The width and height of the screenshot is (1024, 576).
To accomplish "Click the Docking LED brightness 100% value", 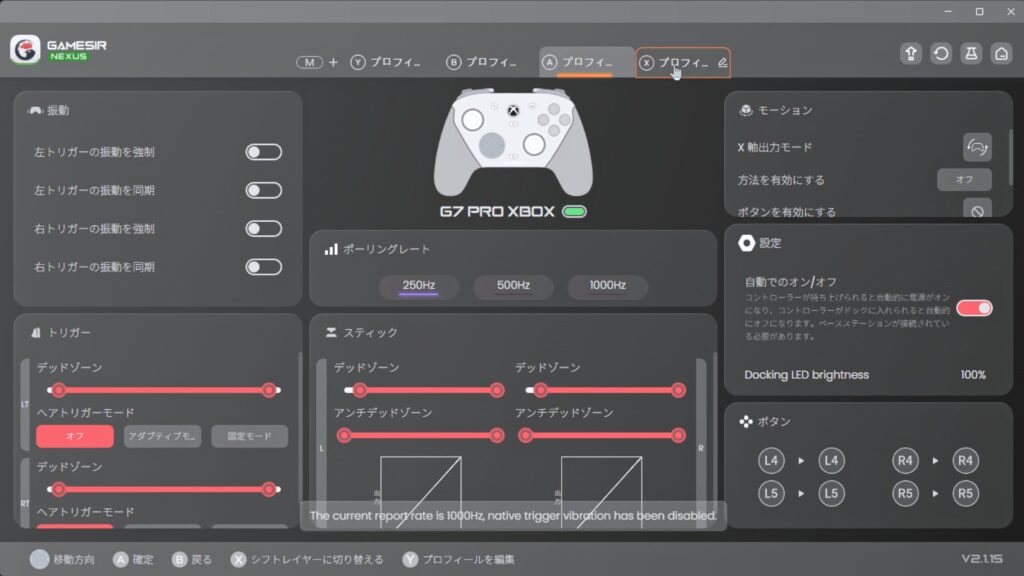I will coord(973,375).
